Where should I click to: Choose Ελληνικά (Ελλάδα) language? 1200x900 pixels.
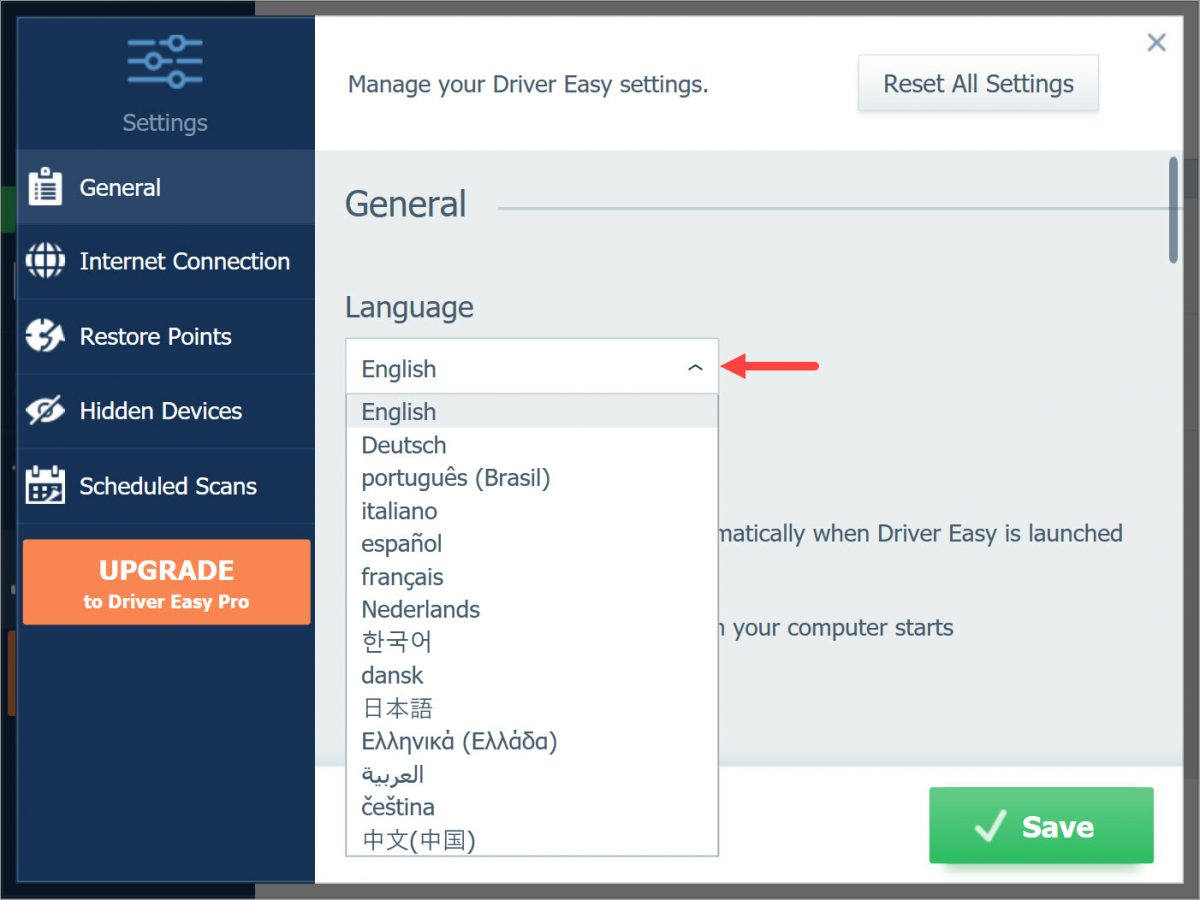click(532, 741)
